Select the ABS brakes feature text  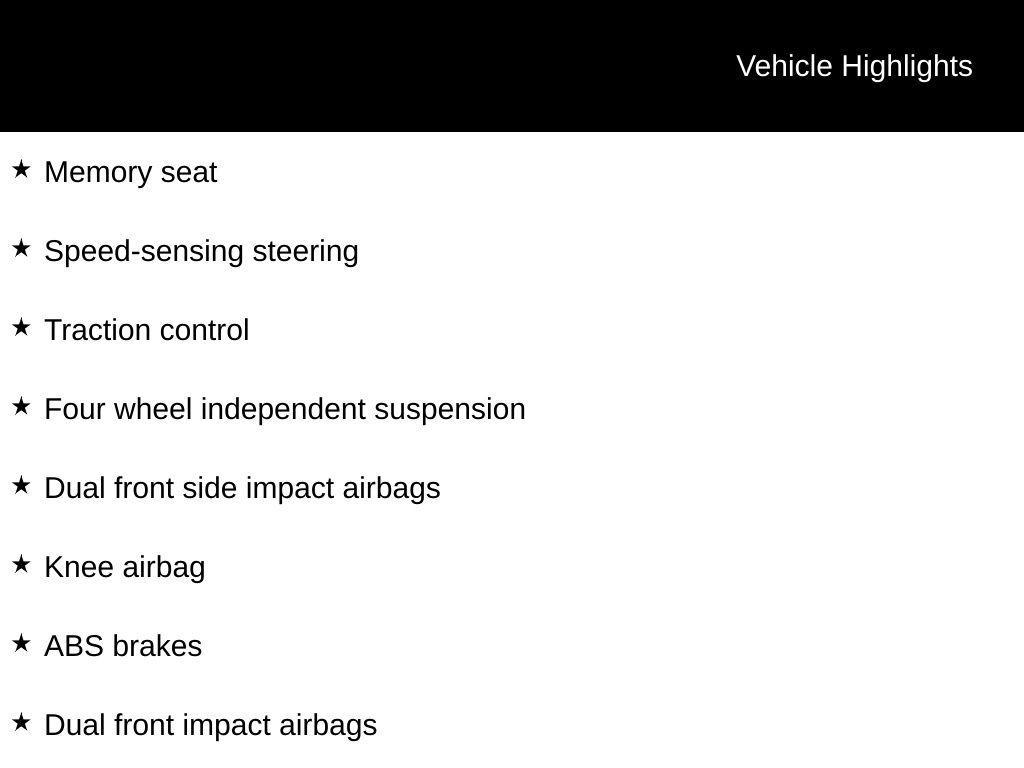click(123, 646)
